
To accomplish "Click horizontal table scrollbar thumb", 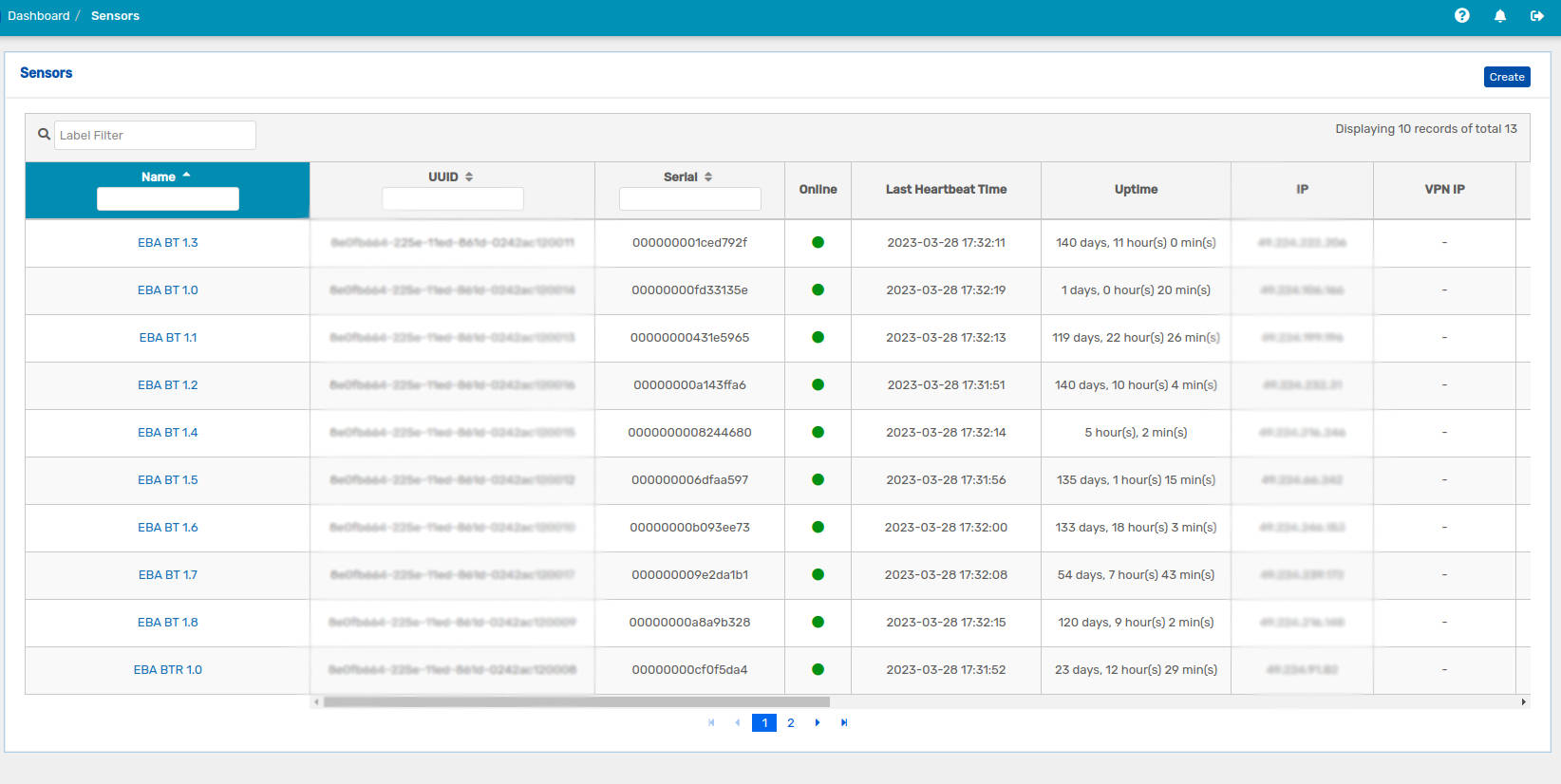I will click(576, 702).
